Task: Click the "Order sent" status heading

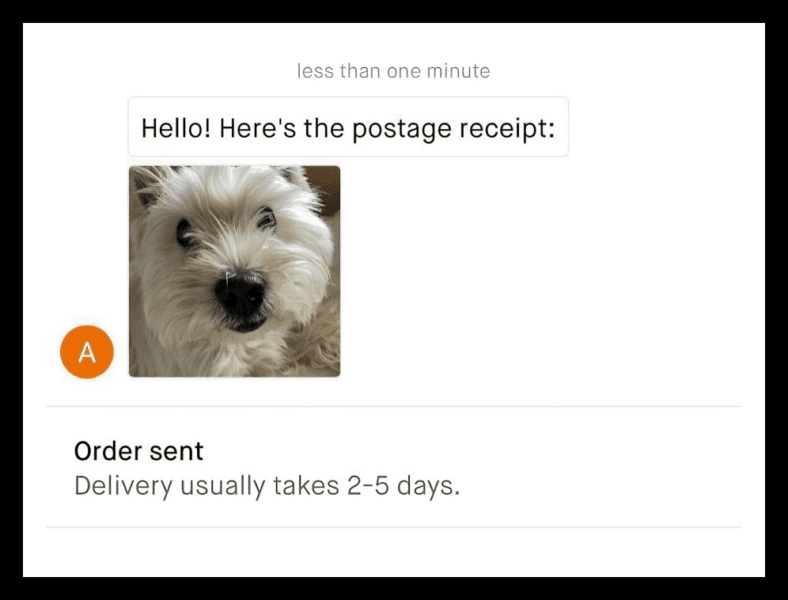Action: [x=139, y=451]
